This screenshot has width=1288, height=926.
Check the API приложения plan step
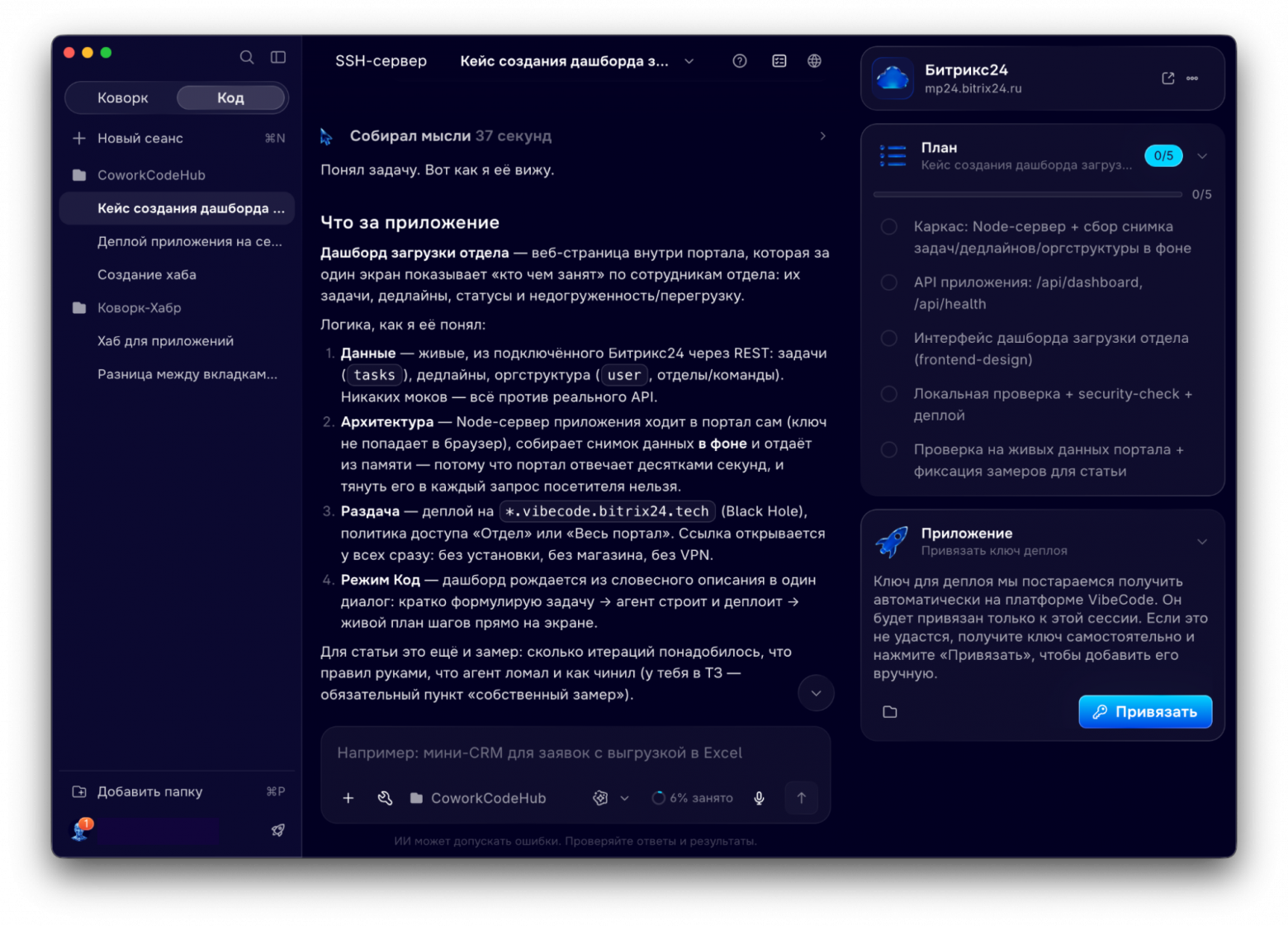pos(888,283)
